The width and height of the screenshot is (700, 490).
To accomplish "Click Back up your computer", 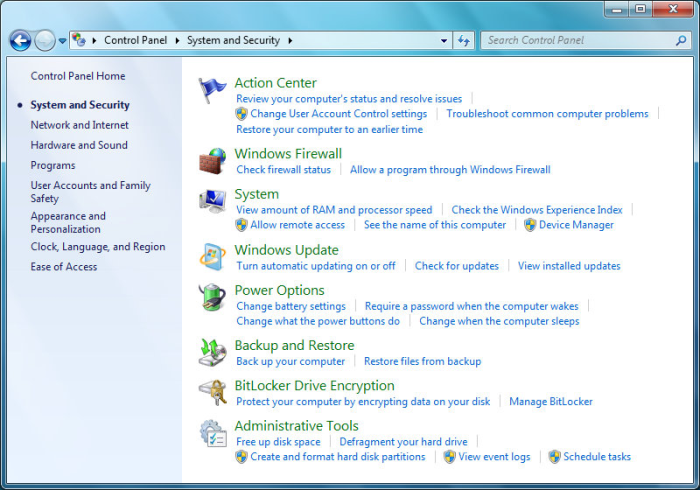I will tap(291, 361).
